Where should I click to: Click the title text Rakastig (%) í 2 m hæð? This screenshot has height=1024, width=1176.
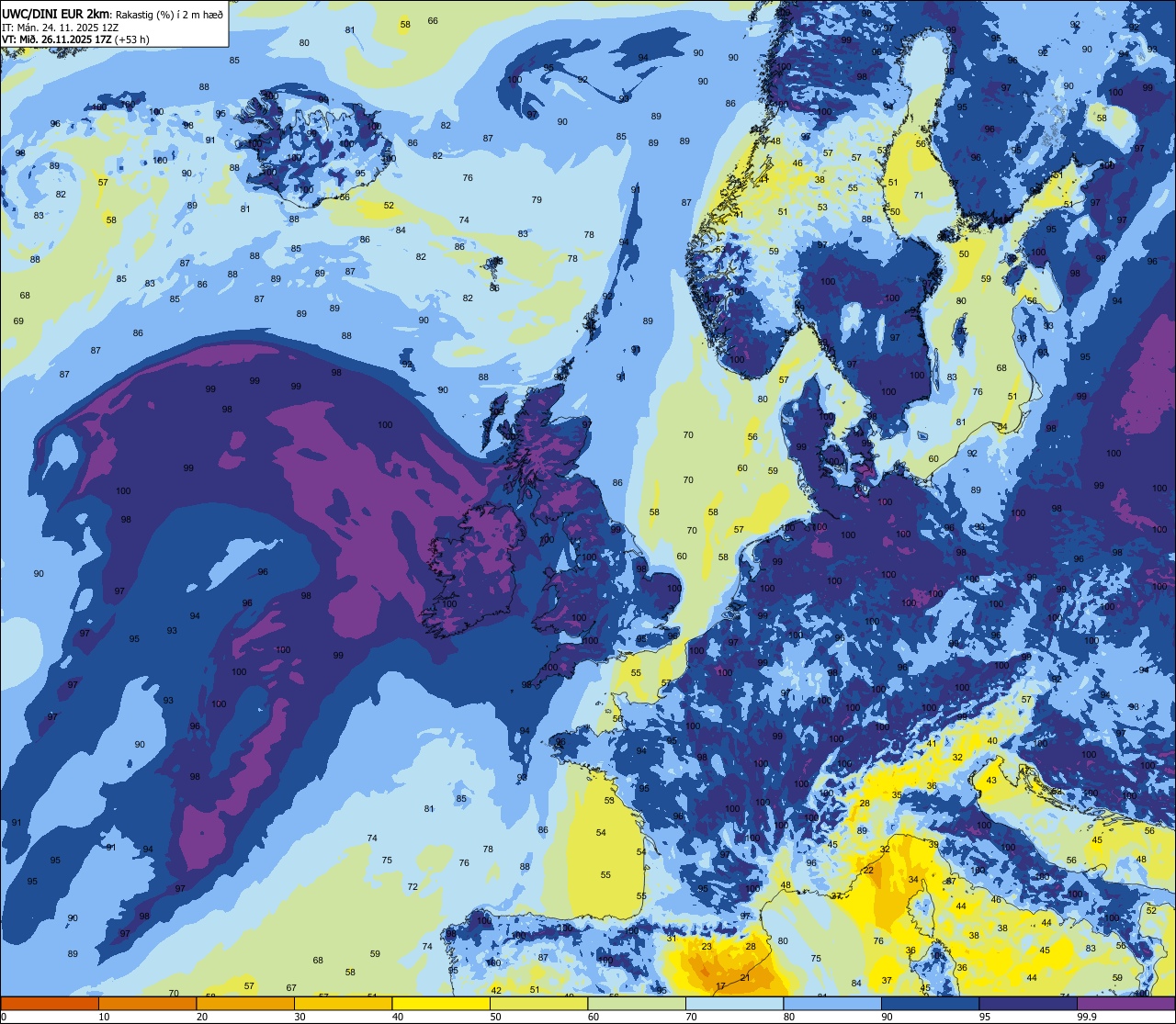point(169,13)
